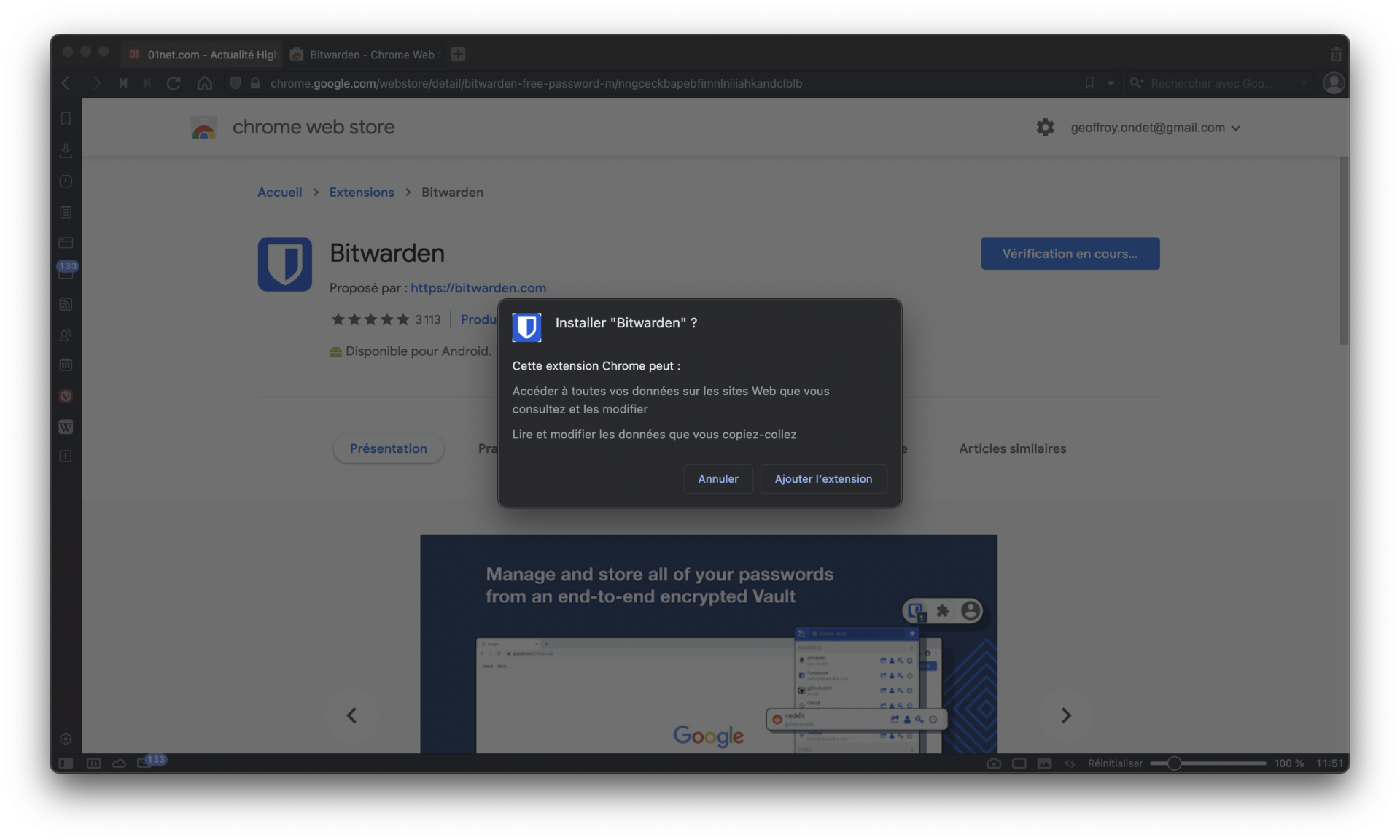Click the rewind navigation button
Screen dimensions: 1400x840
[x=123, y=83]
